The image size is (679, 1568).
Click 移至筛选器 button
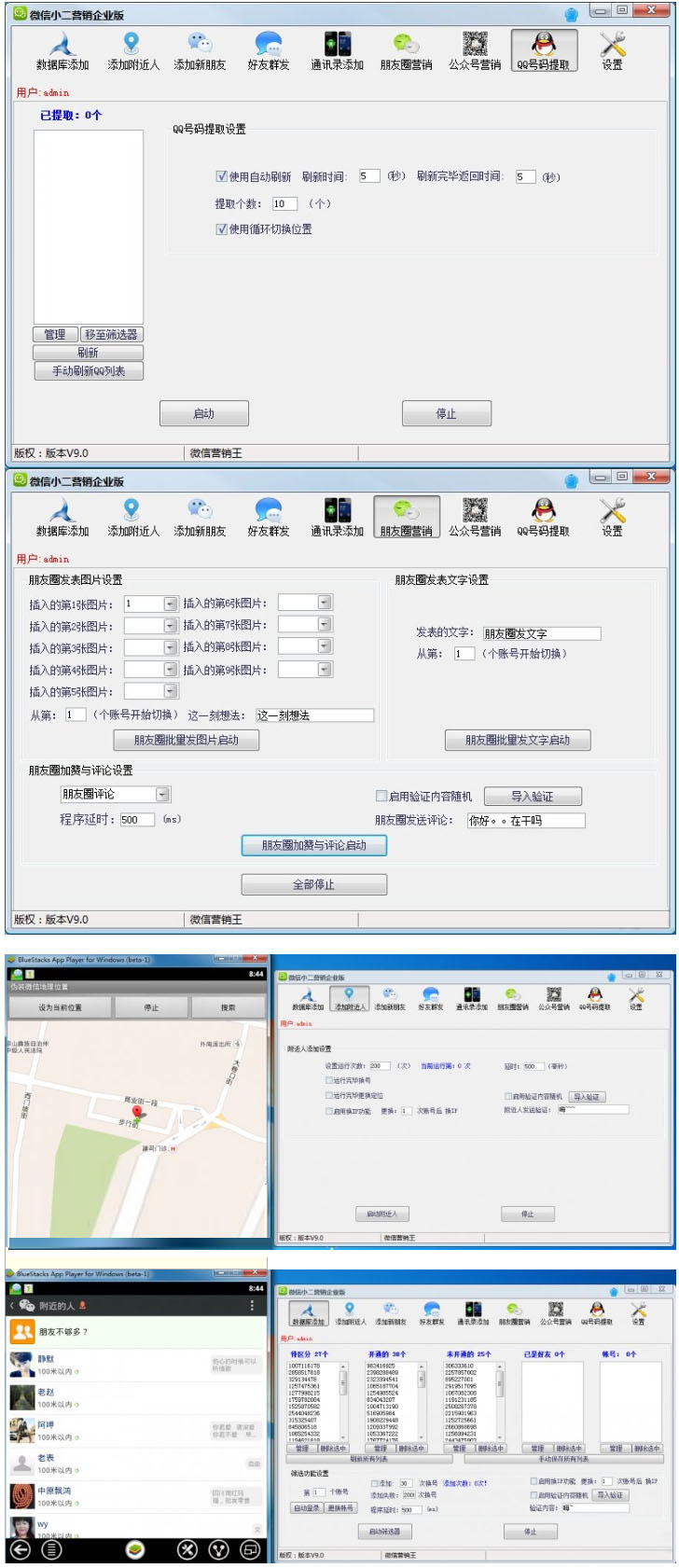(x=111, y=334)
